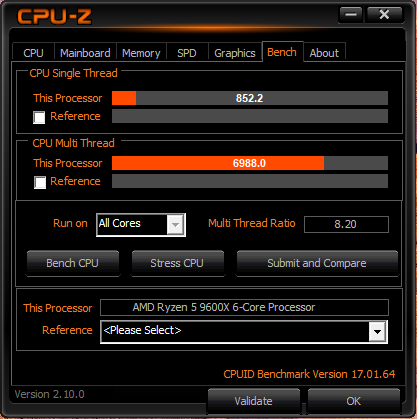Click the Stress CPU button
The width and height of the screenshot is (417, 419).
pos(177,263)
